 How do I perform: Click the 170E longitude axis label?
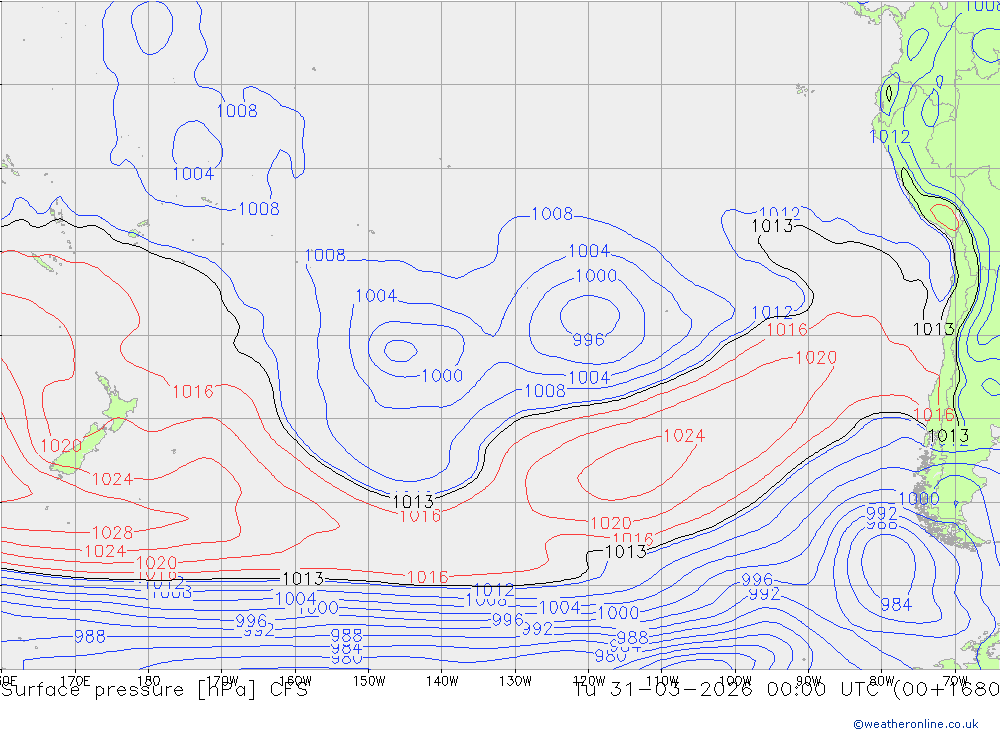(75, 681)
